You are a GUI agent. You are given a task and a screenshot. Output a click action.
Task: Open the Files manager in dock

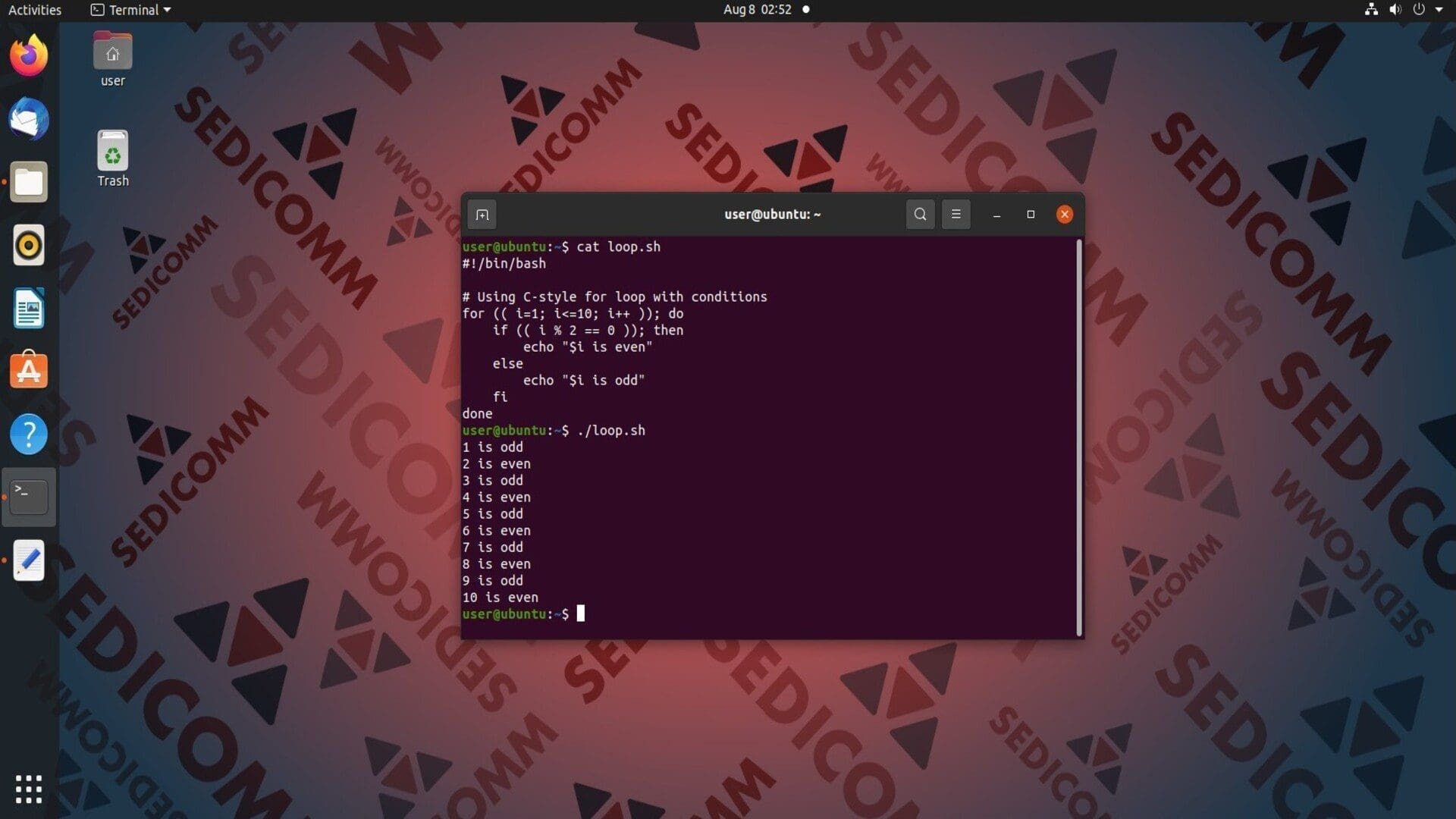tap(29, 182)
